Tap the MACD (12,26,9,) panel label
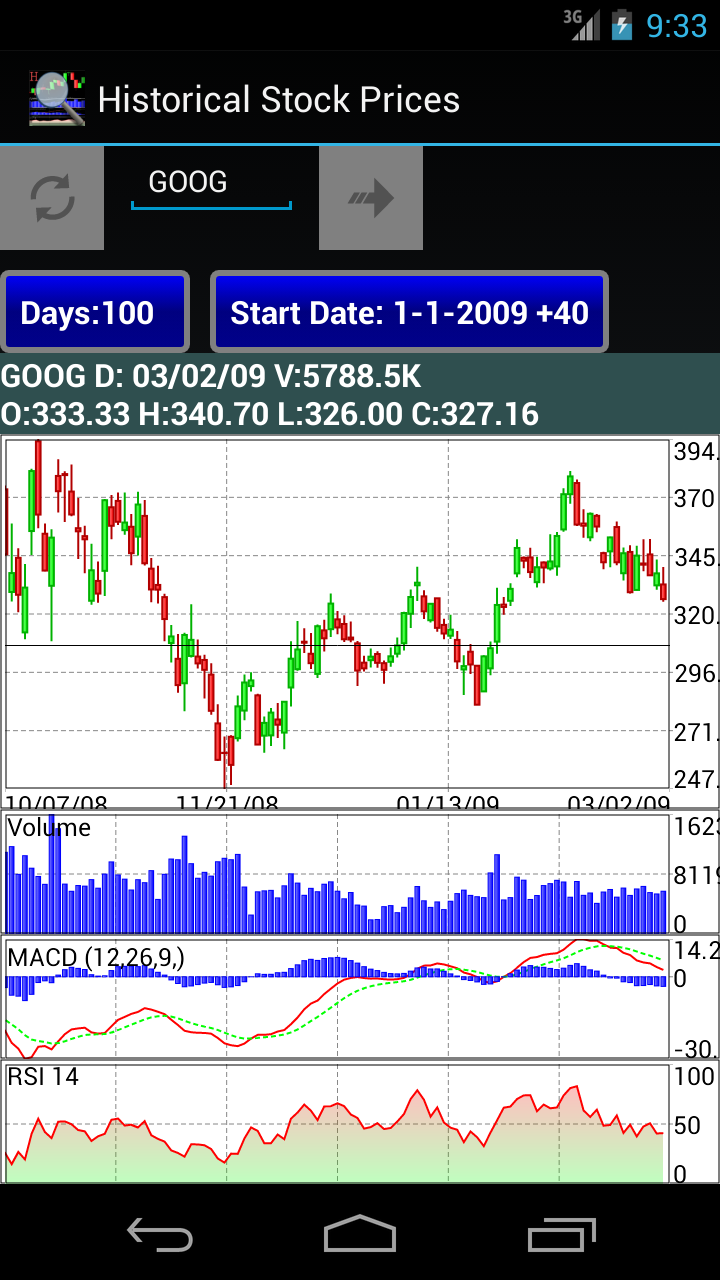 pos(96,957)
